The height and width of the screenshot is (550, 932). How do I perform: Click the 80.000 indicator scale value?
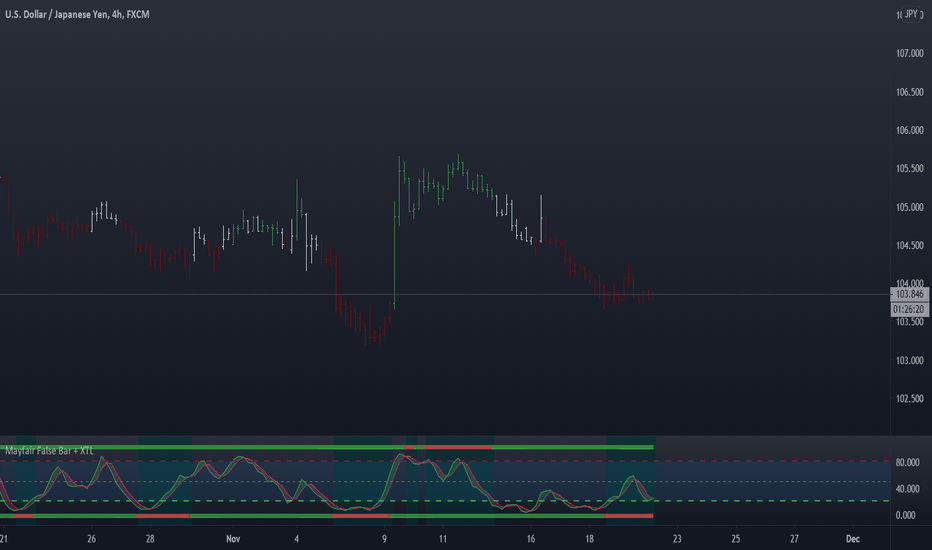coord(908,462)
